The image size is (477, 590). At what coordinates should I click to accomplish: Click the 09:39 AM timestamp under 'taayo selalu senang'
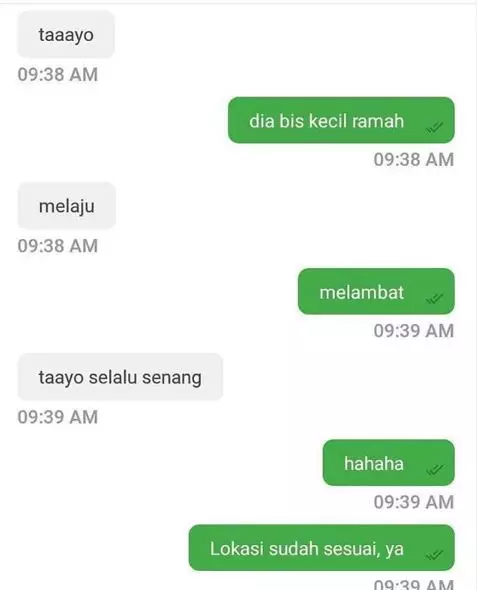coord(58,417)
